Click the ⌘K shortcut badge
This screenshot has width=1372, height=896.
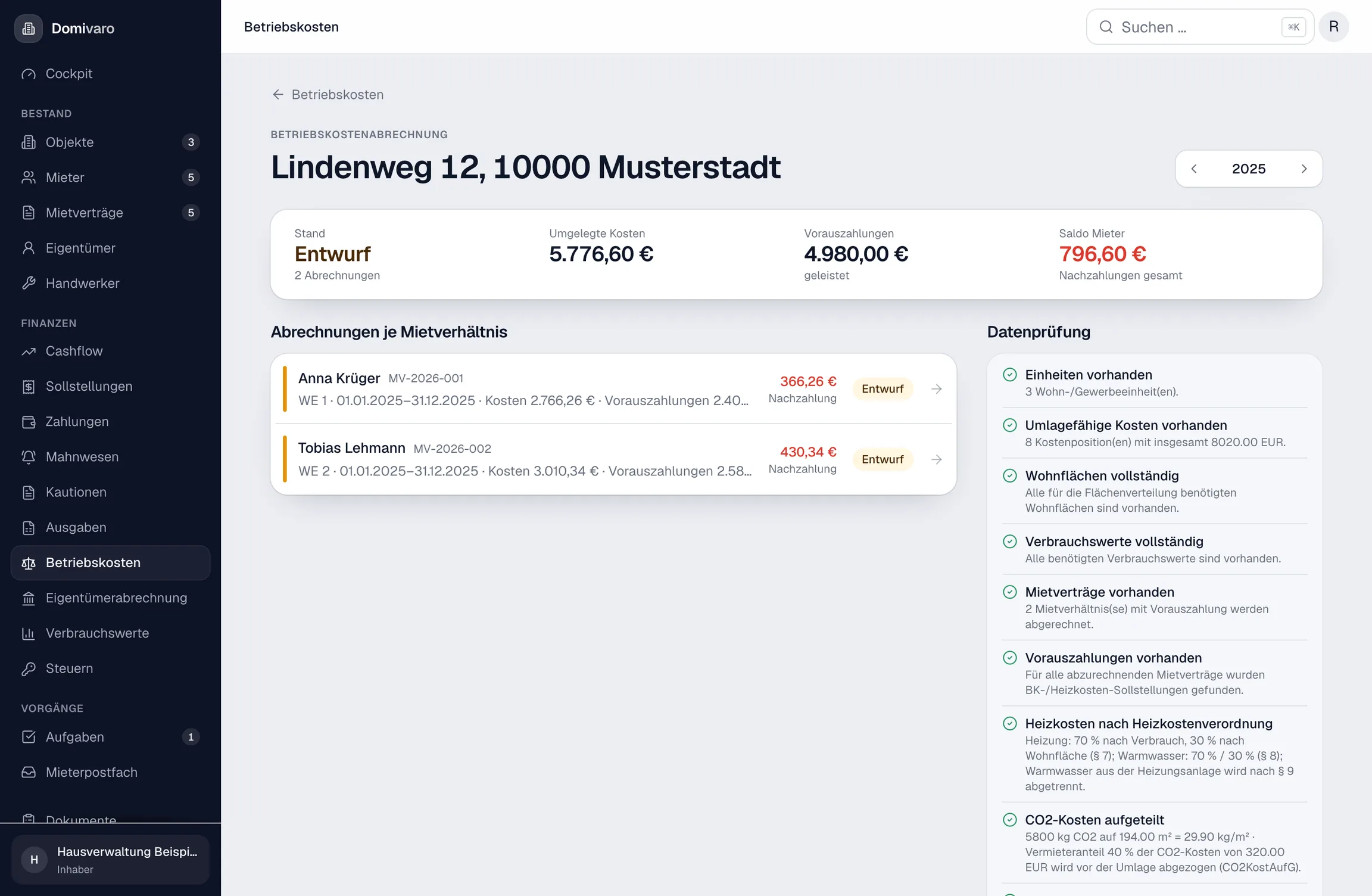click(x=1293, y=27)
